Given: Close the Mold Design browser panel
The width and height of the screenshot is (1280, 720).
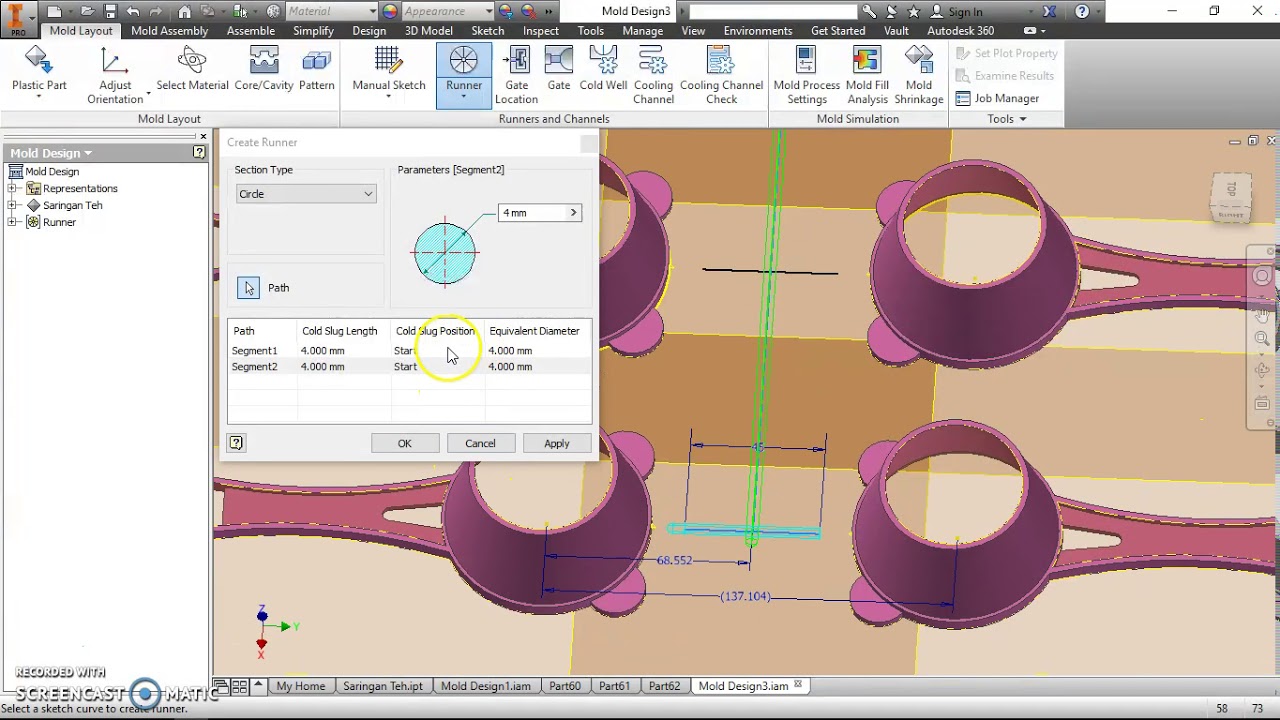Looking at the screenshot, I should pyautogui.click(x=203, y=136).
